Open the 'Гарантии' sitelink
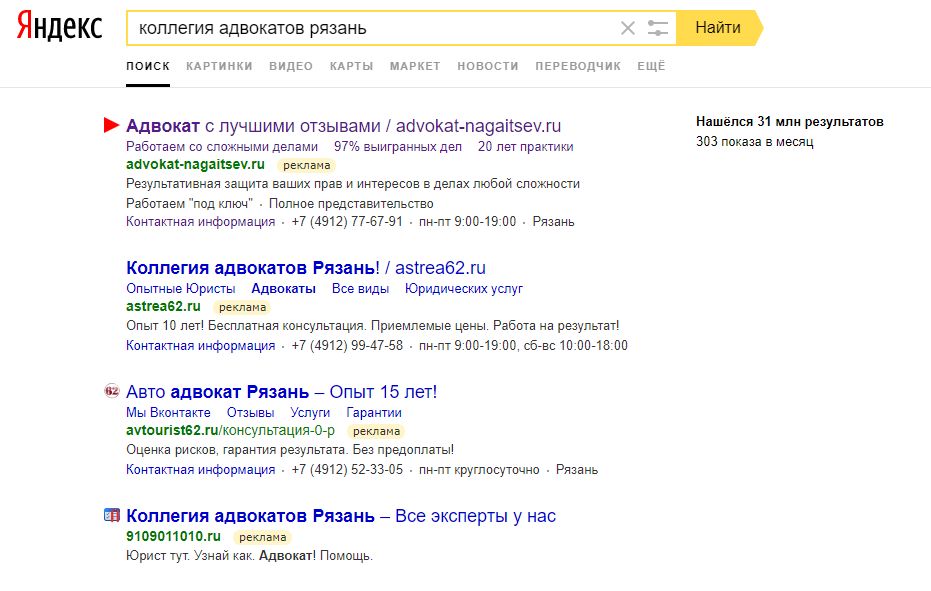 tap(374, 413)
